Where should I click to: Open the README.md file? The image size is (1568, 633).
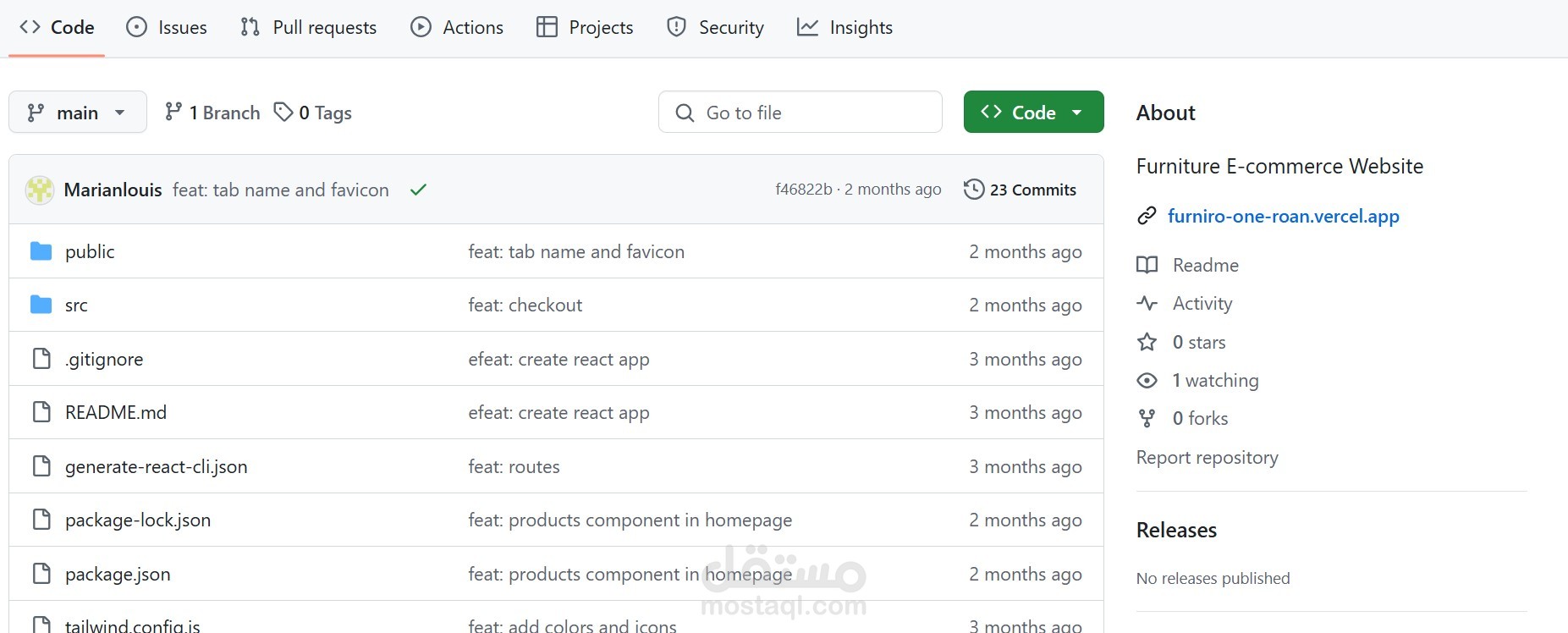pos(116,412)
